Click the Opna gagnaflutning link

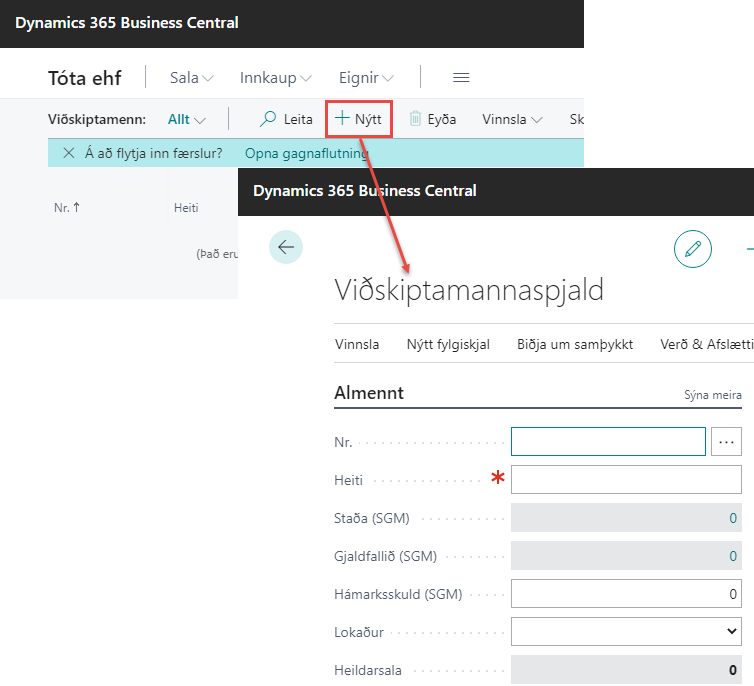tap(306, 153)
